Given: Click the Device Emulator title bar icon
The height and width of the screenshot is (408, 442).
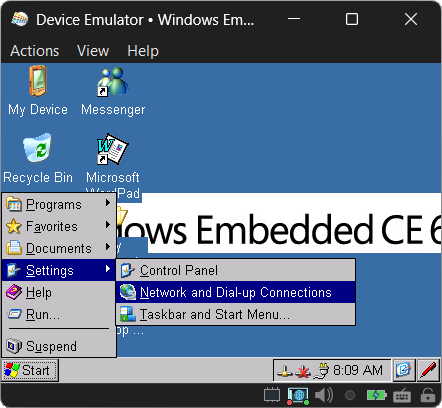Looking at the screenshot, I should click(20, 19).
